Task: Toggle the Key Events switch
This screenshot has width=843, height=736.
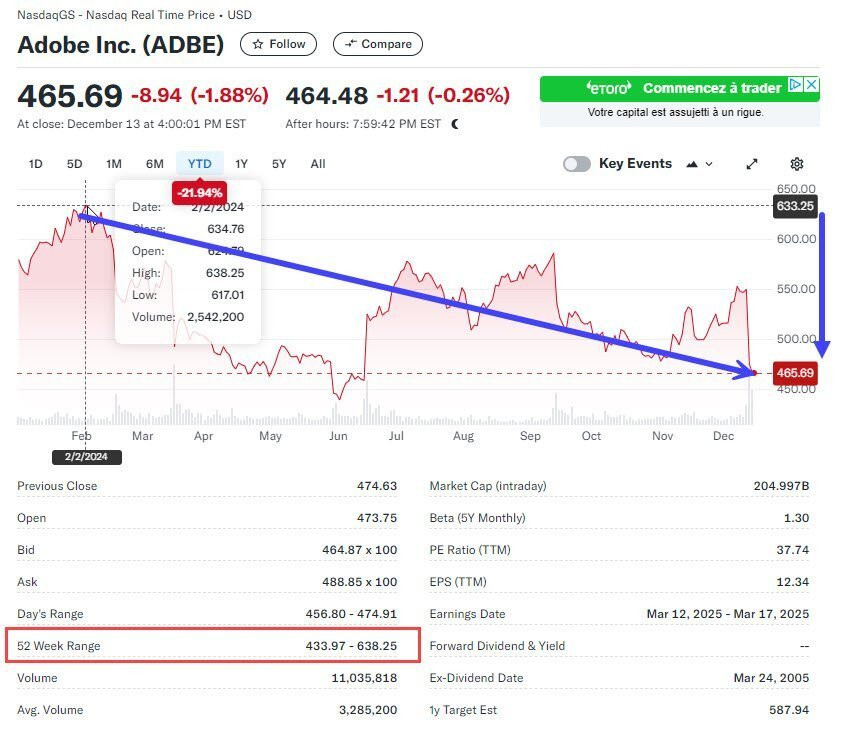Action: pyautogui.click(x=576, y=164)
